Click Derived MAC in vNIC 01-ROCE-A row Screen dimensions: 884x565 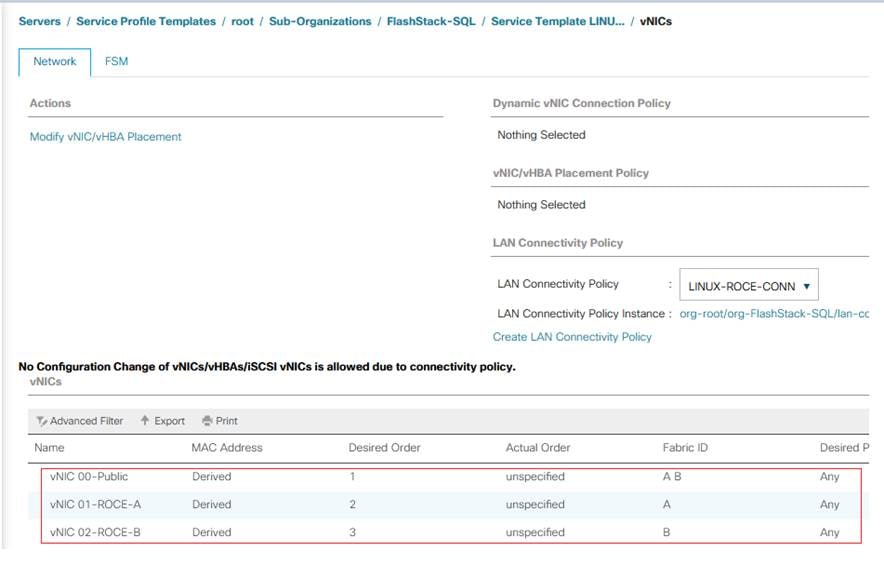pos(211,505)
